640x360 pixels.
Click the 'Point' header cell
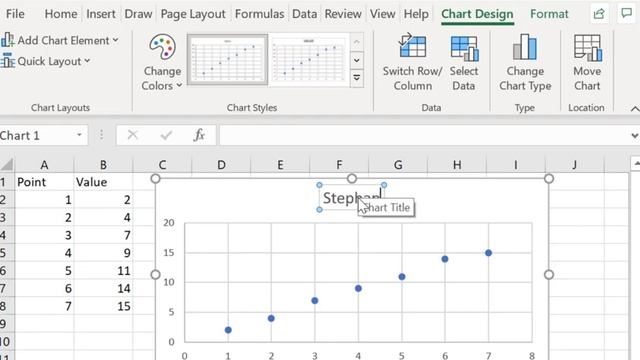point(44,182)
